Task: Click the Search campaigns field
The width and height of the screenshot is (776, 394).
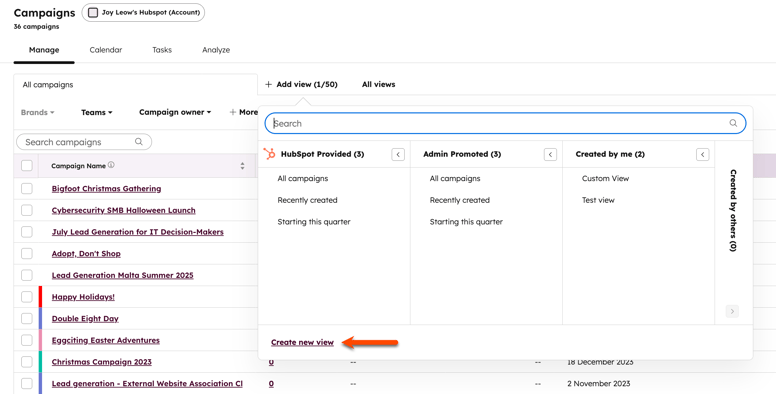Action: point(84,142)
